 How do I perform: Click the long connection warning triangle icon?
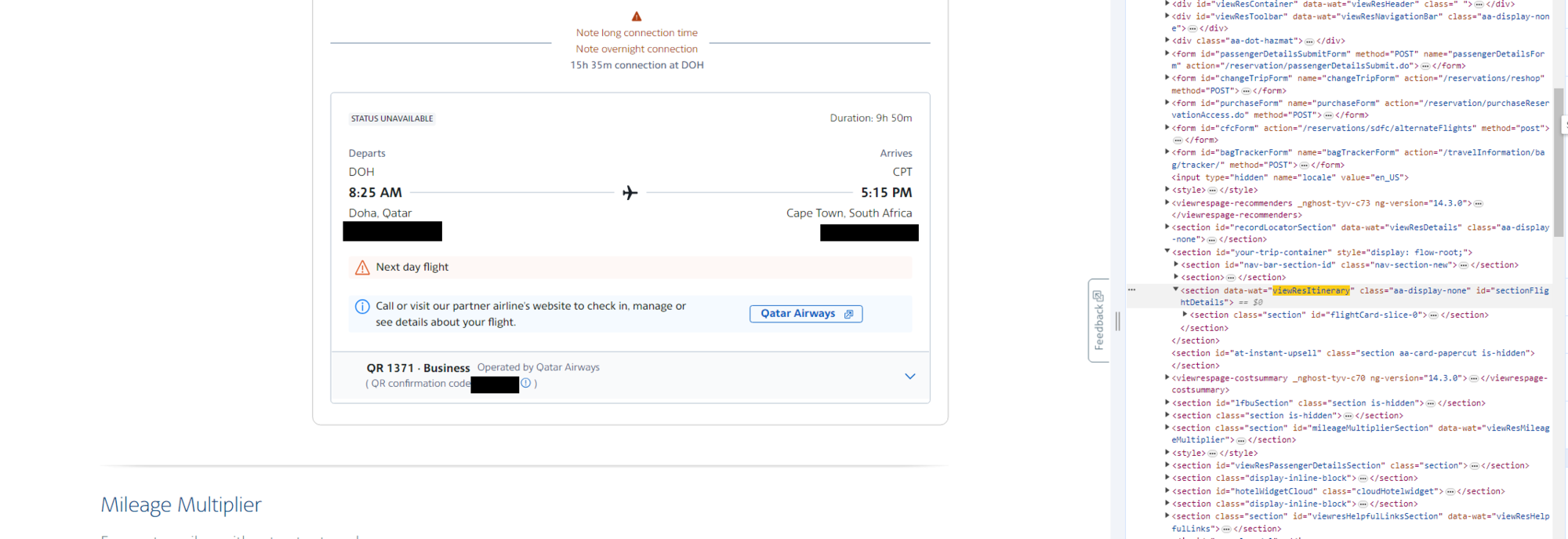pyautogui.click(x=637, y=16)
